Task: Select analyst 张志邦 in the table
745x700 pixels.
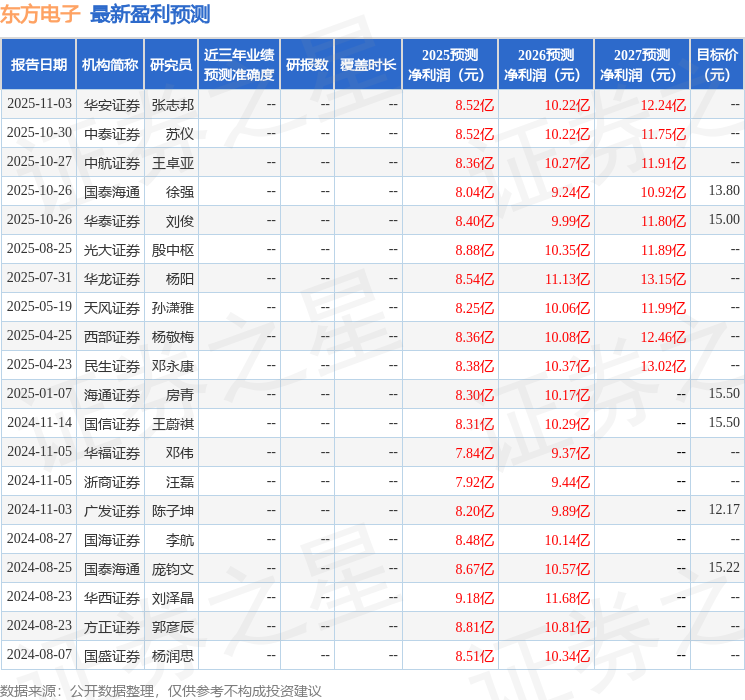Action: coord(172,104)
